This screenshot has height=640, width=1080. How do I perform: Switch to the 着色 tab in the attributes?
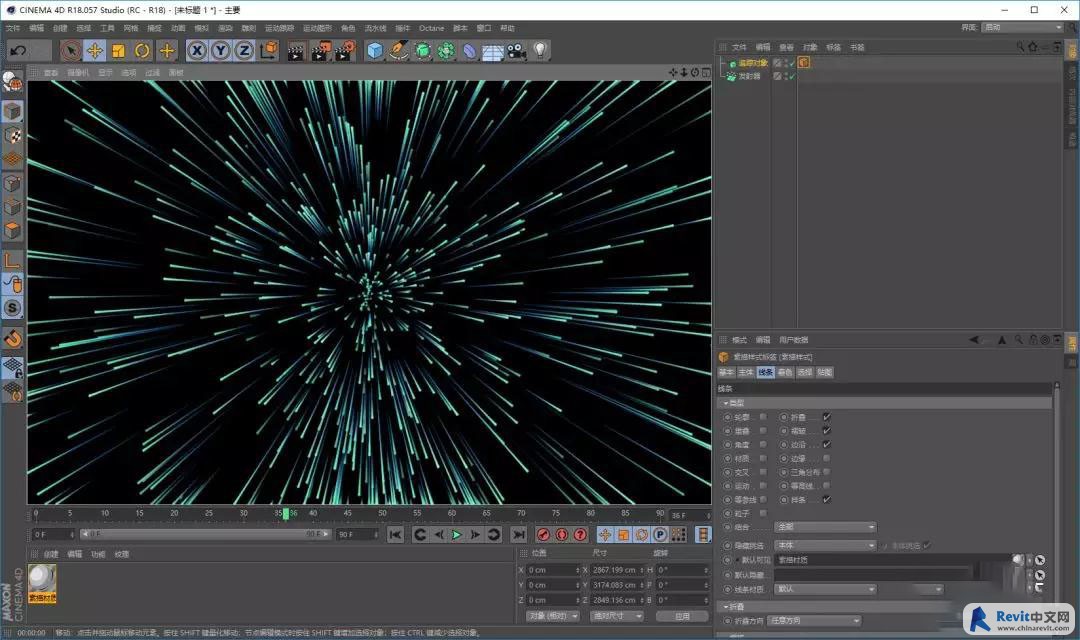(785, 372)
